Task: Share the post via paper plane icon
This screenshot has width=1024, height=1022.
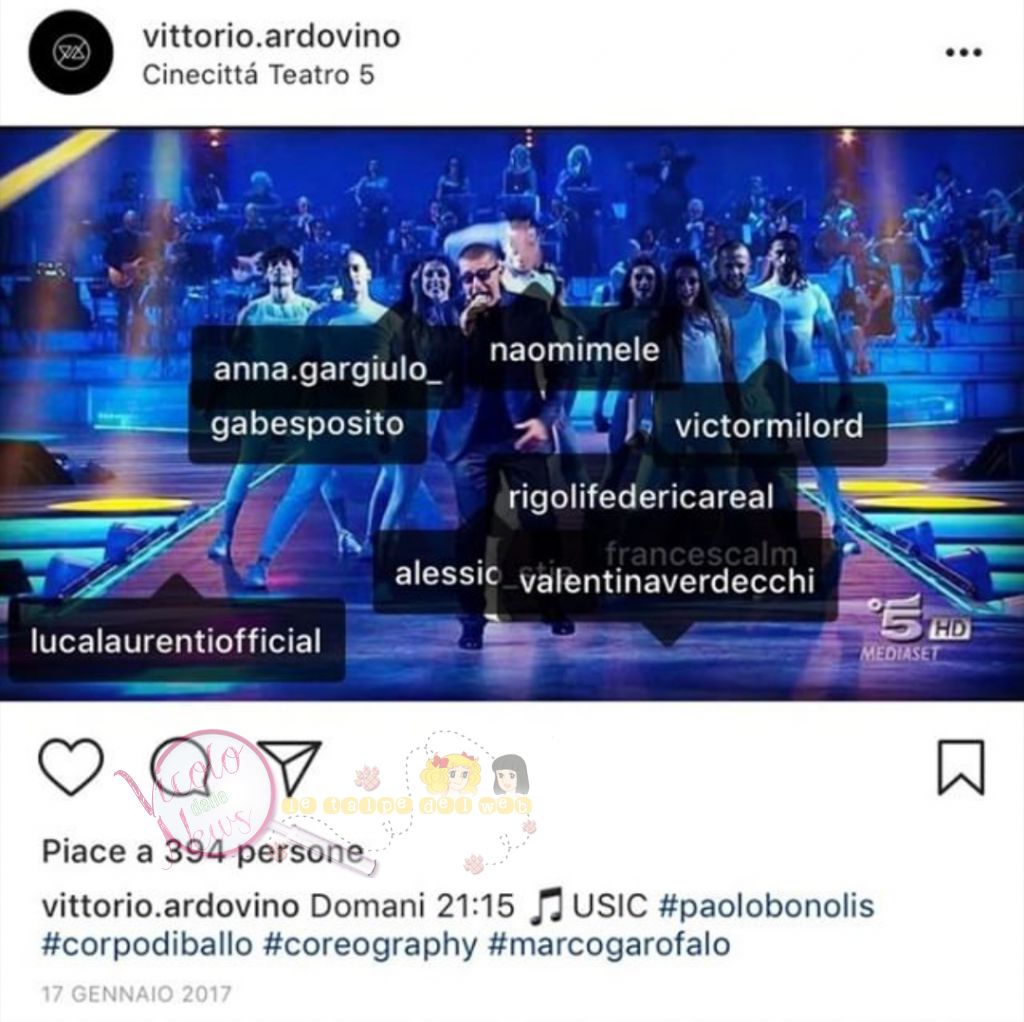Action: (x=290, y=767)
